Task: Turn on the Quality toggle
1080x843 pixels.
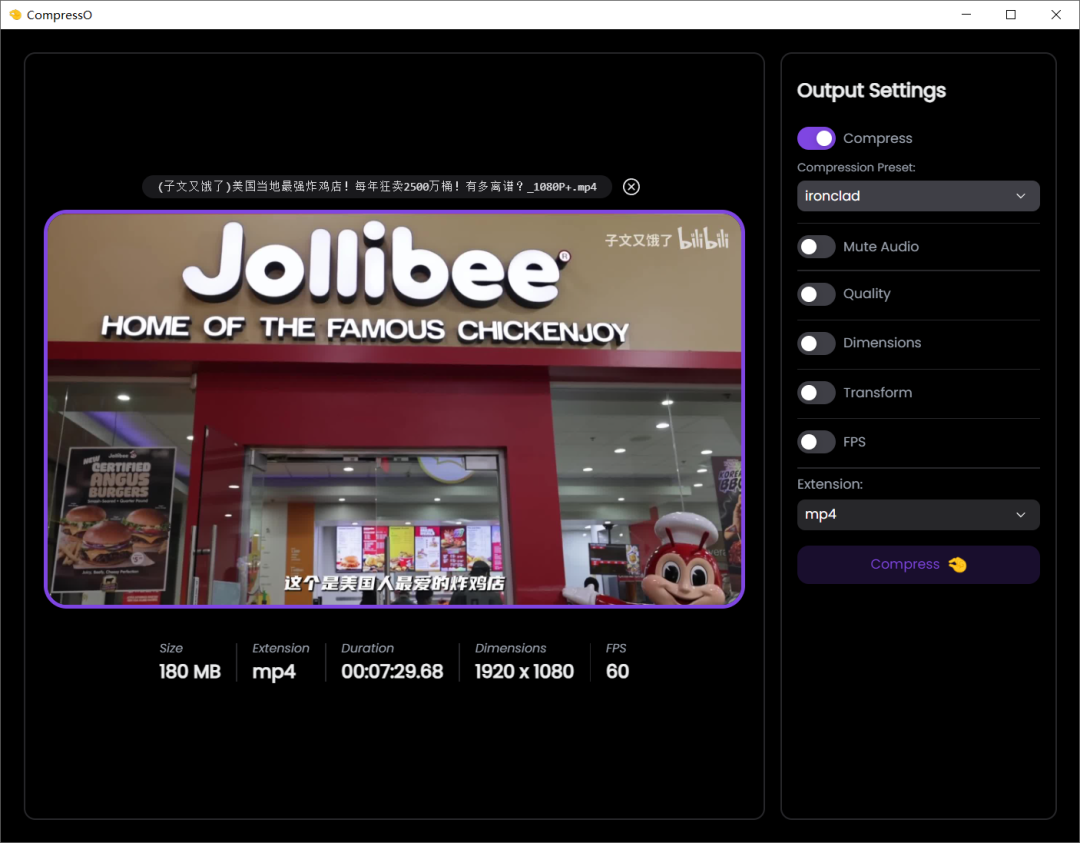Action: coord(816,295)
